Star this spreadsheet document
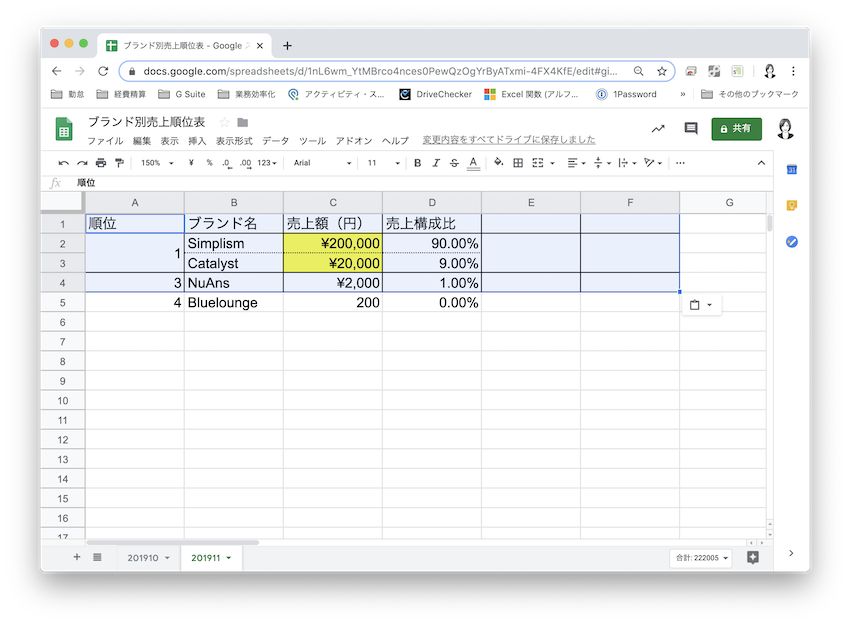Screen dimensions: 850x625 point(224,122)
